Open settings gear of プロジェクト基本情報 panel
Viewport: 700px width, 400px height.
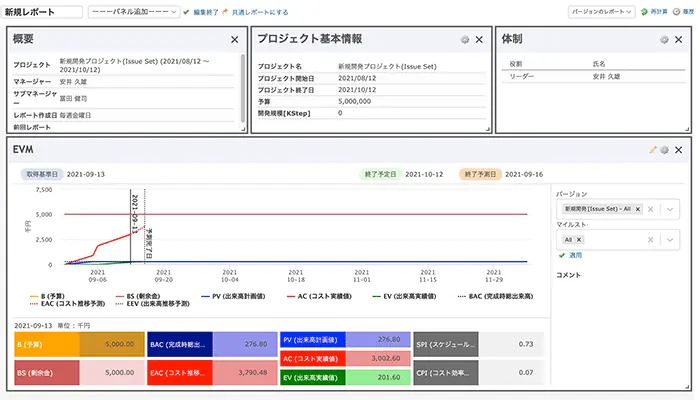465,40
